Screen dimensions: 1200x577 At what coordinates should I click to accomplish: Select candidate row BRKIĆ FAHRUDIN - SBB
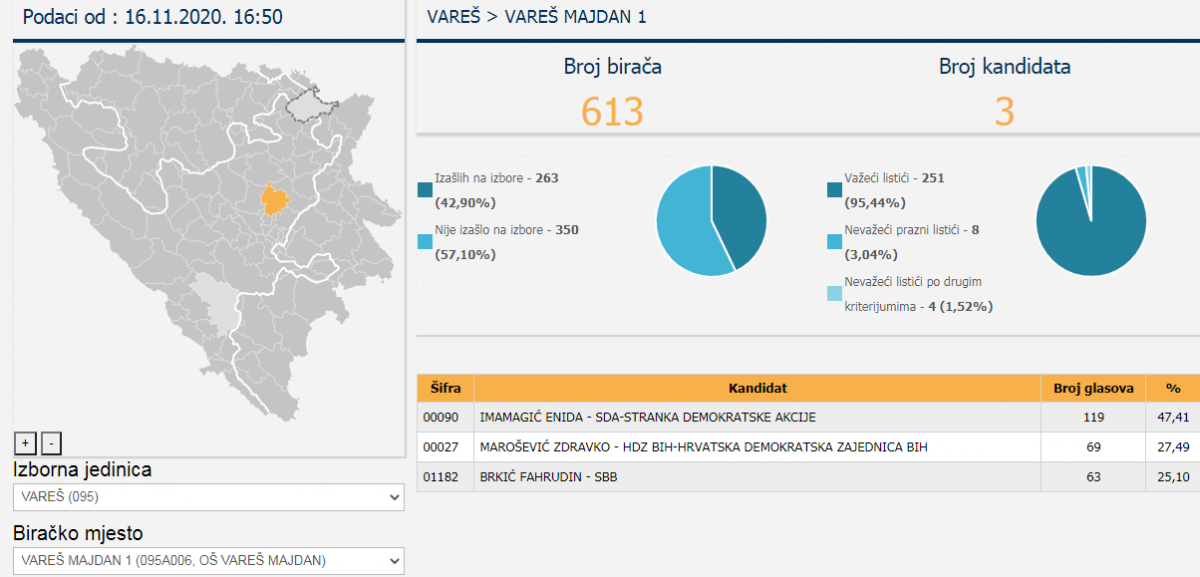[808, 477]
